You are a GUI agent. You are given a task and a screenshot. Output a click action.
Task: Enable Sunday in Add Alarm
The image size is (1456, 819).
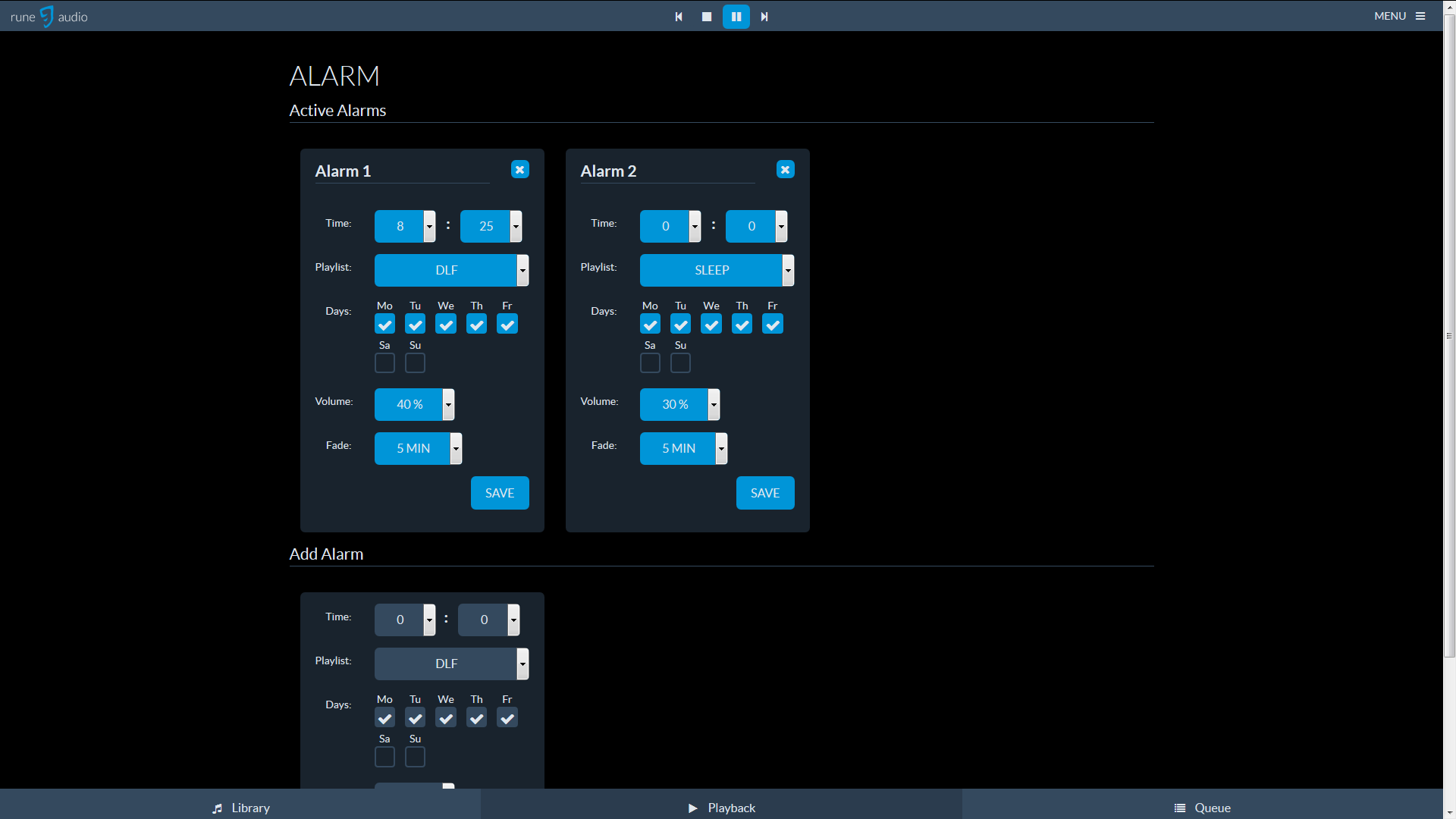tap(415, 757)
